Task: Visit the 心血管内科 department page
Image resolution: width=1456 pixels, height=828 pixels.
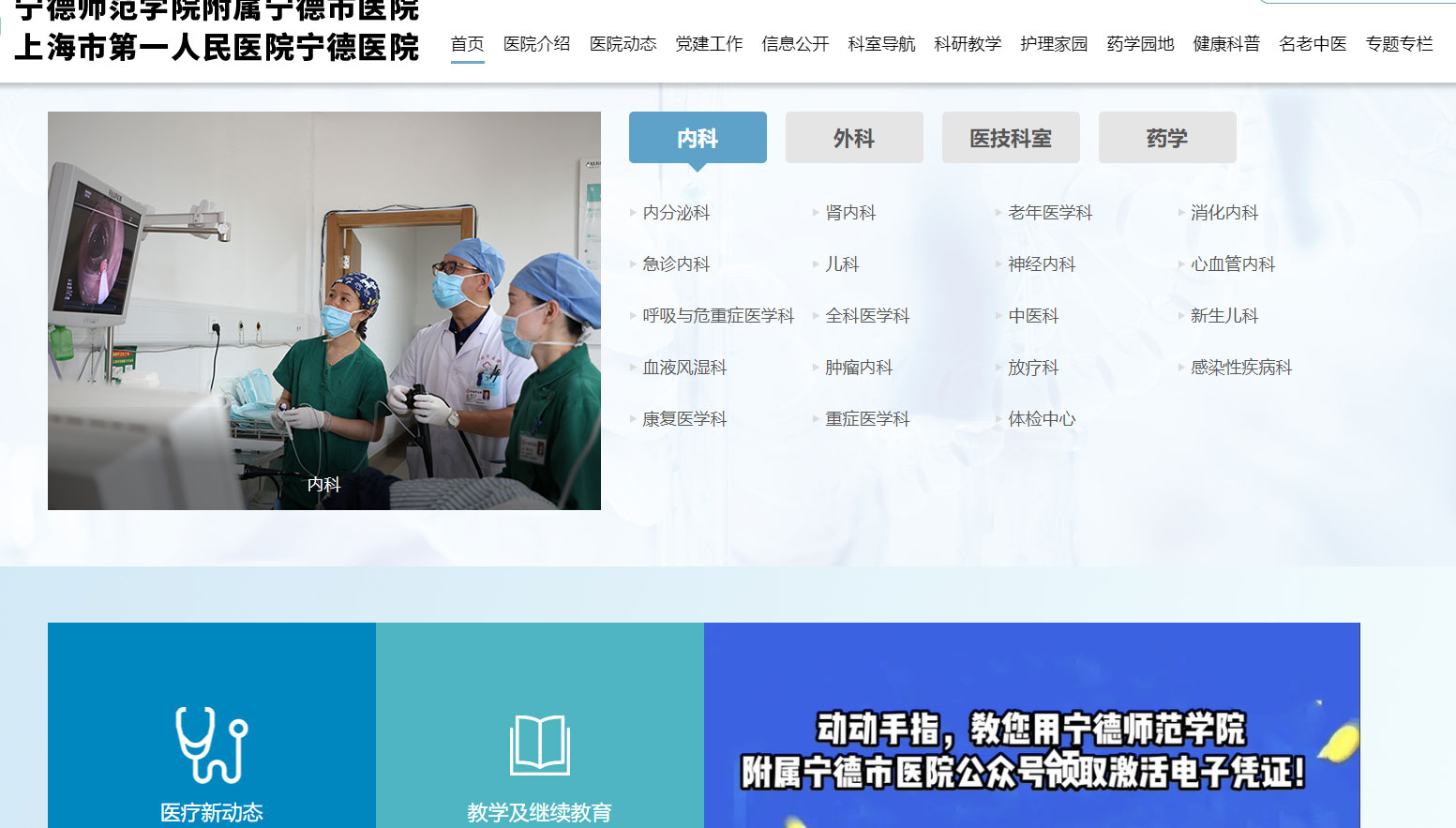Action: click(1233, 264)
